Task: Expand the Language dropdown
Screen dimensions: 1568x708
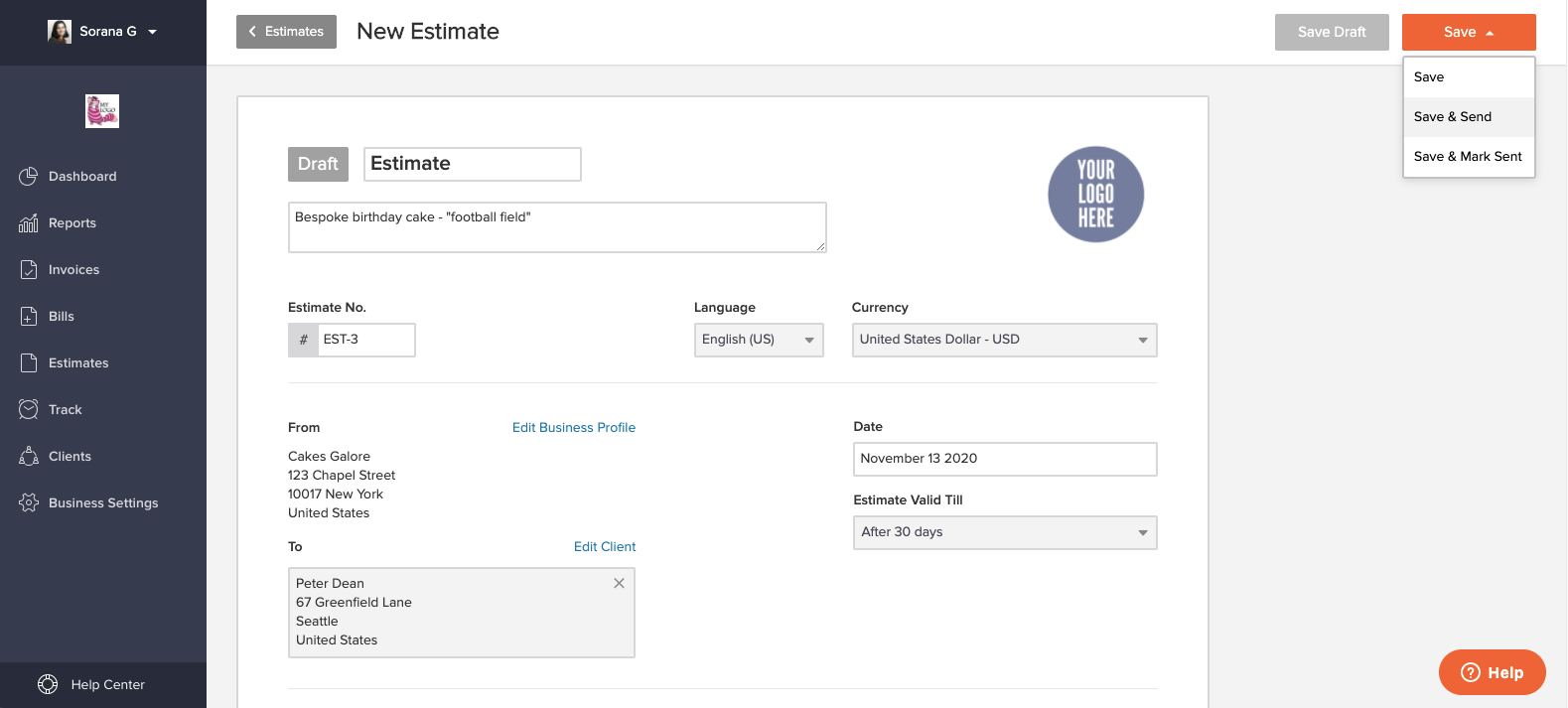Action: point(759,340)
